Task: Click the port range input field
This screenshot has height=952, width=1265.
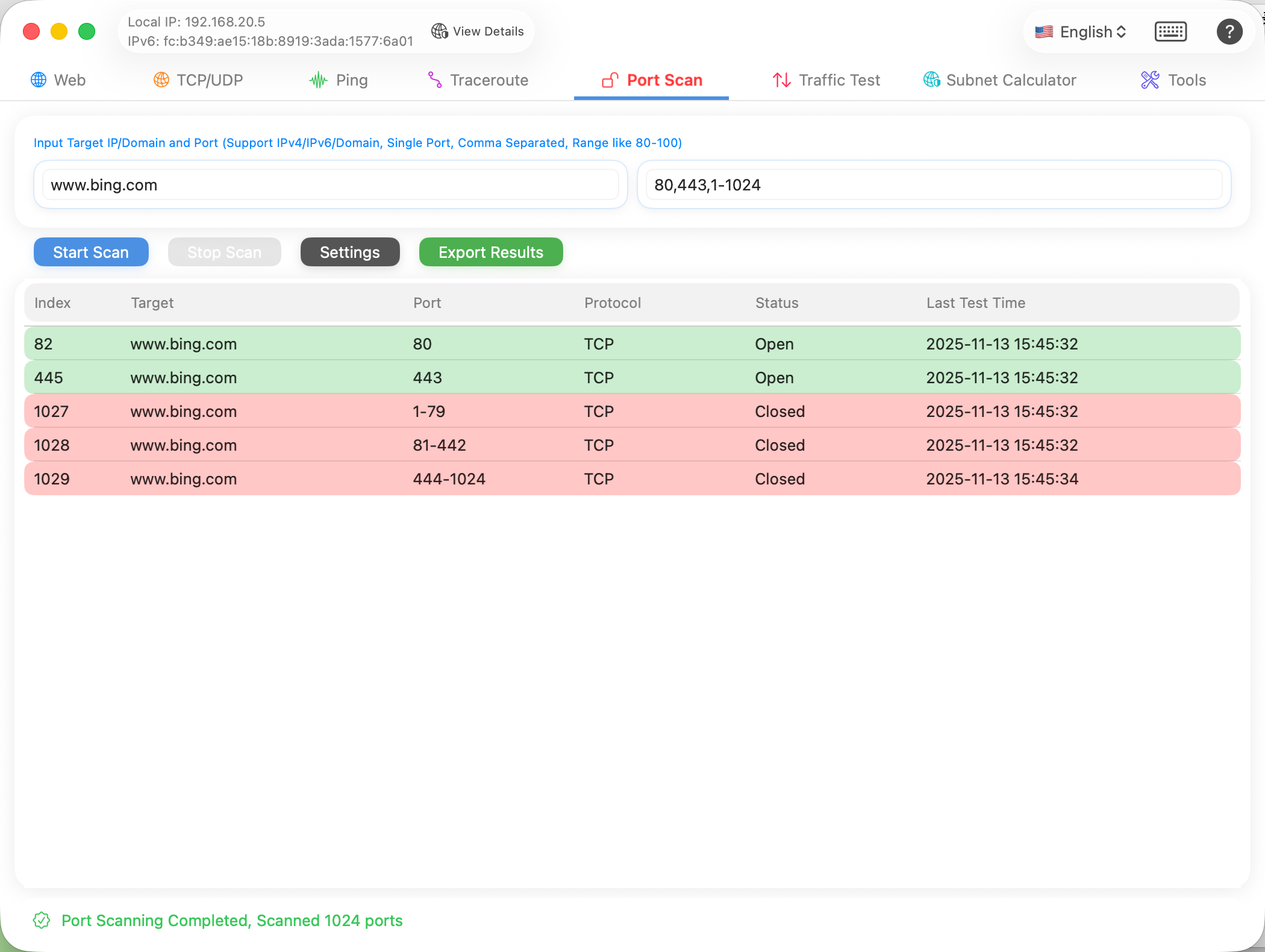Action: click(934, 185)
